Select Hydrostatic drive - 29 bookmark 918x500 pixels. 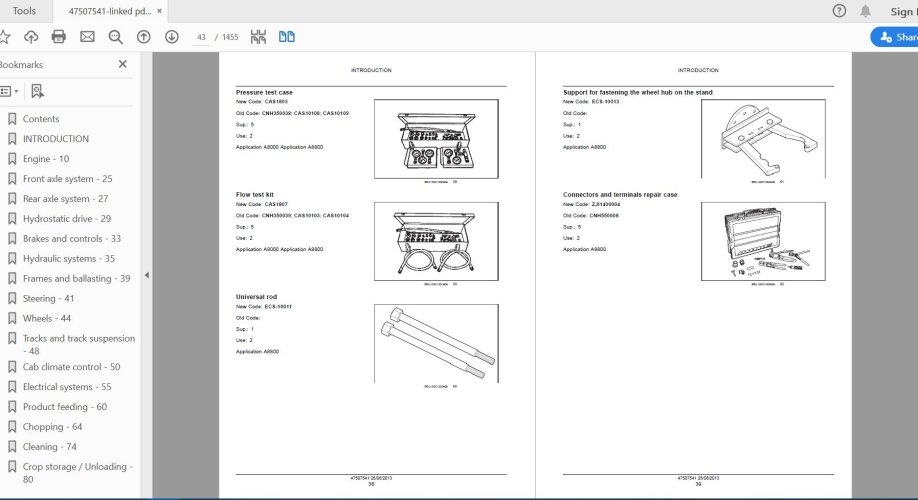coord(67,218)
